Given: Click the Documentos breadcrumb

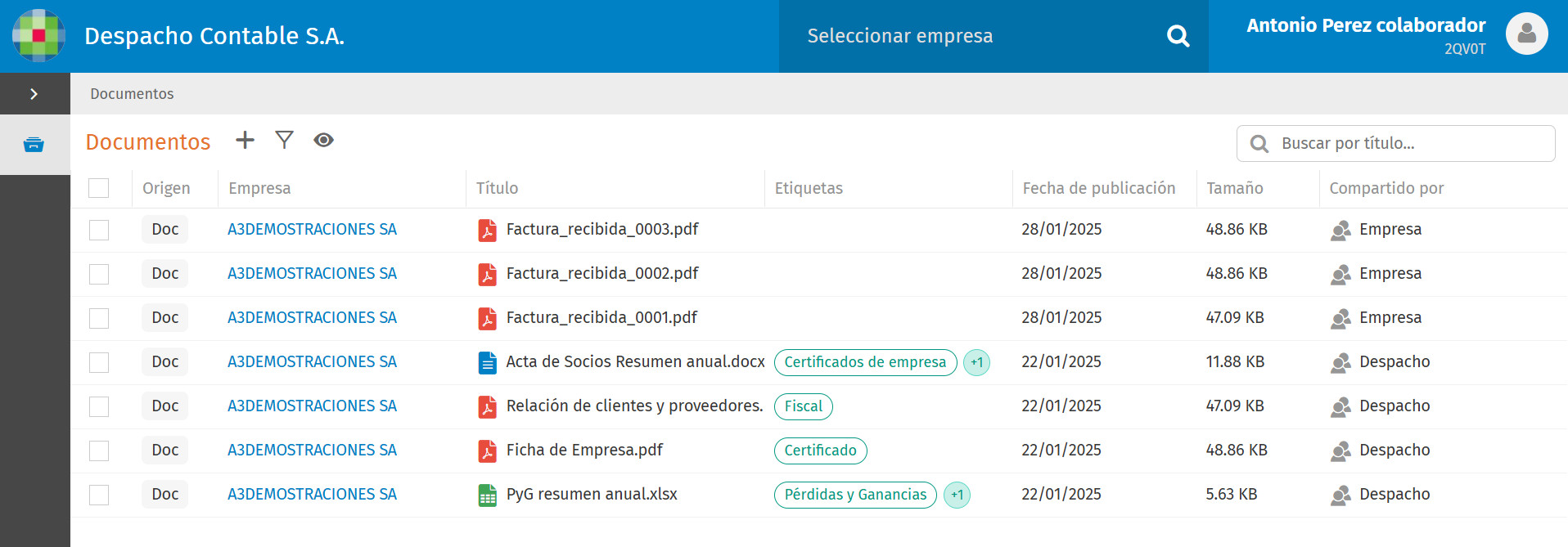Looking at the screenshot, I should pos(132,94).
